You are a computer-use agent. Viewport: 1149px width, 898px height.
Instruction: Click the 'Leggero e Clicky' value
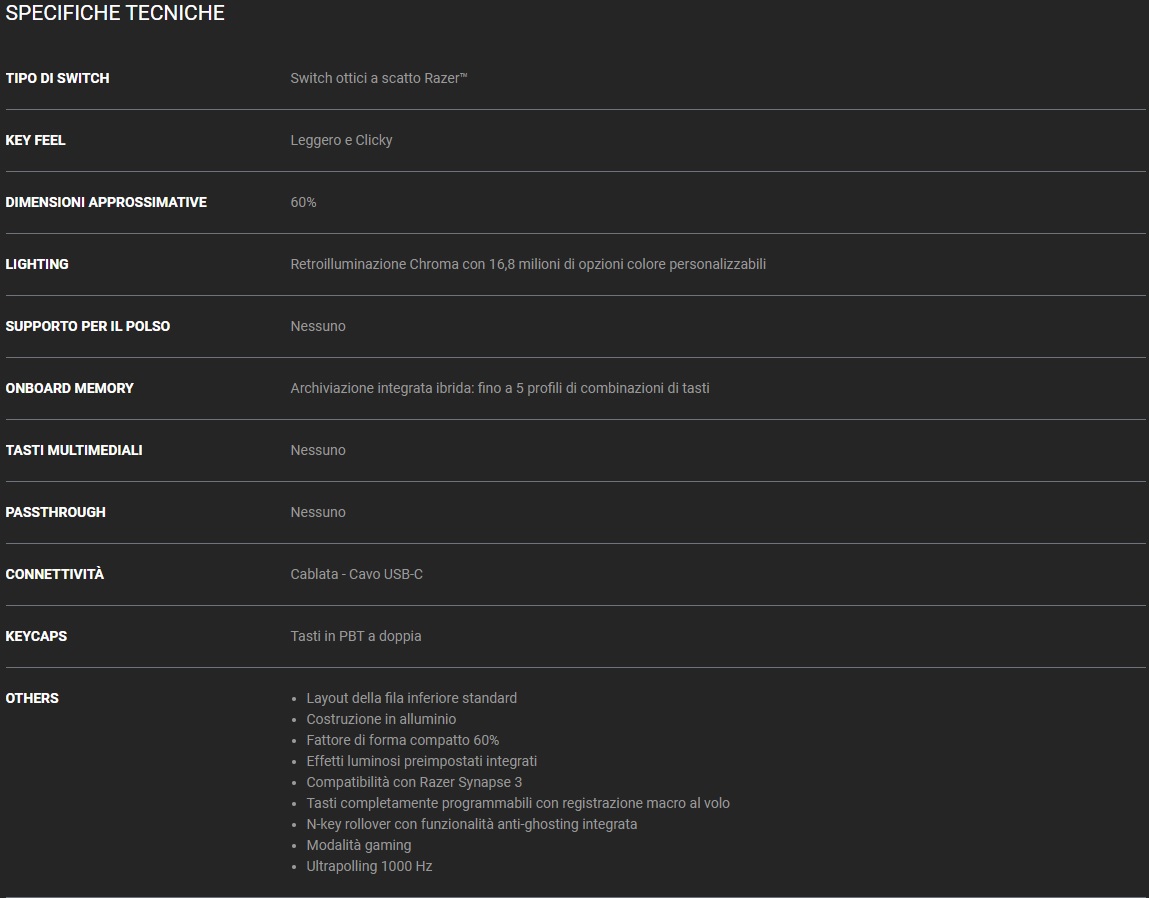coord(341,140)
